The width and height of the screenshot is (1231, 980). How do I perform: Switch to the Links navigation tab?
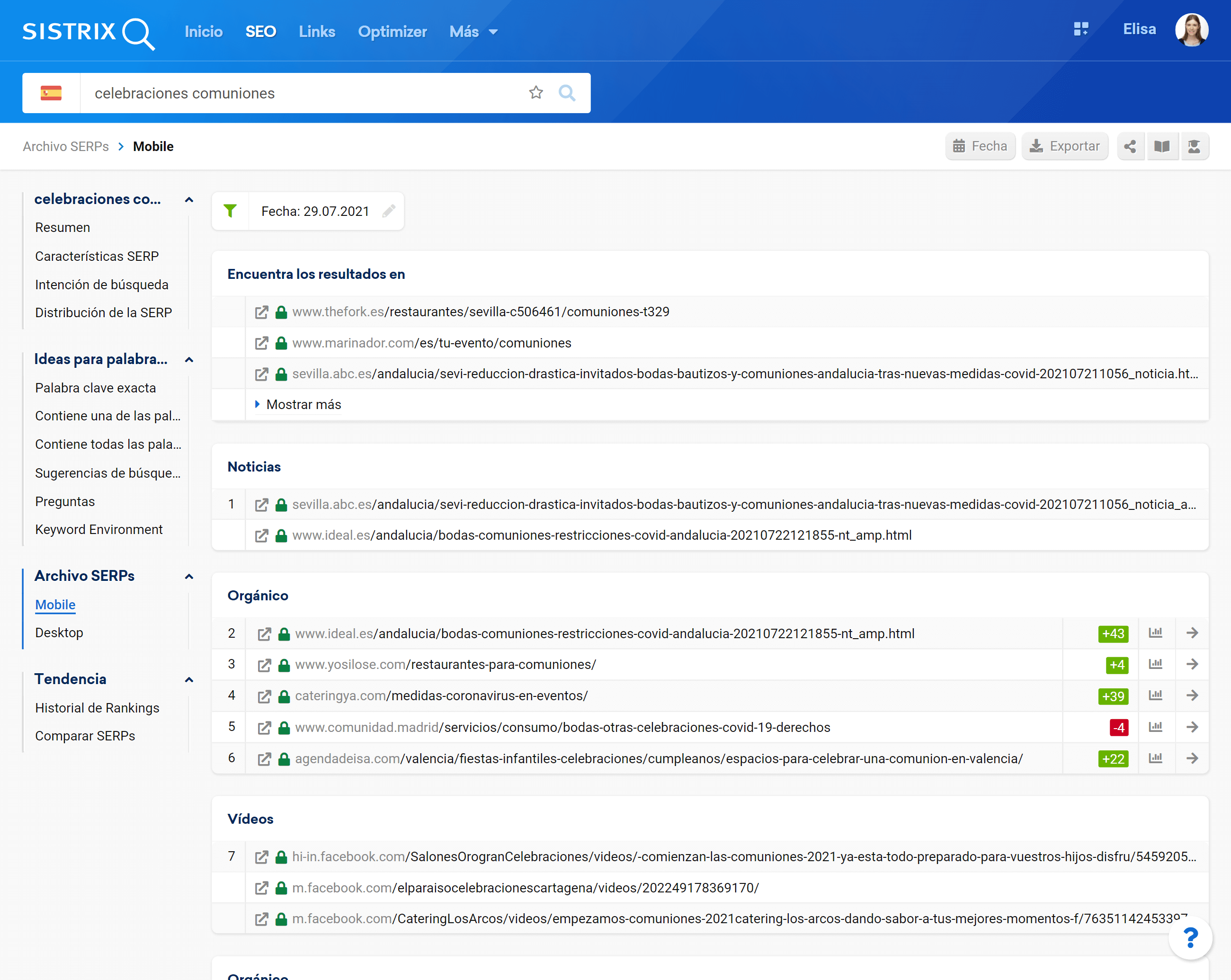point(317,32)
